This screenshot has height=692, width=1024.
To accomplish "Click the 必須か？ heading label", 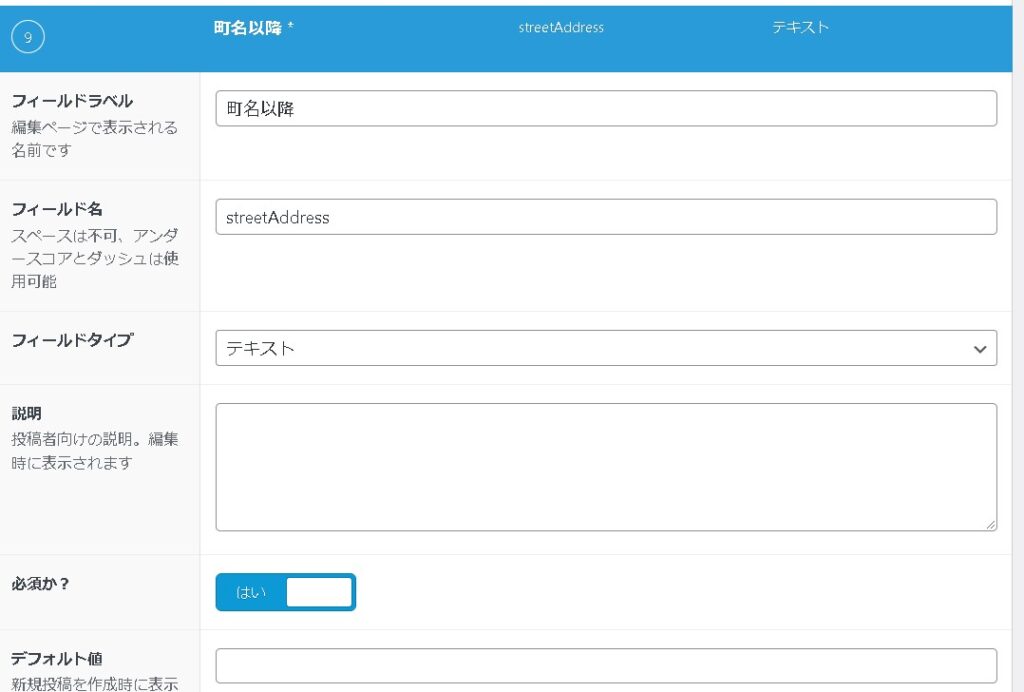I will click(x=40, y=583).
